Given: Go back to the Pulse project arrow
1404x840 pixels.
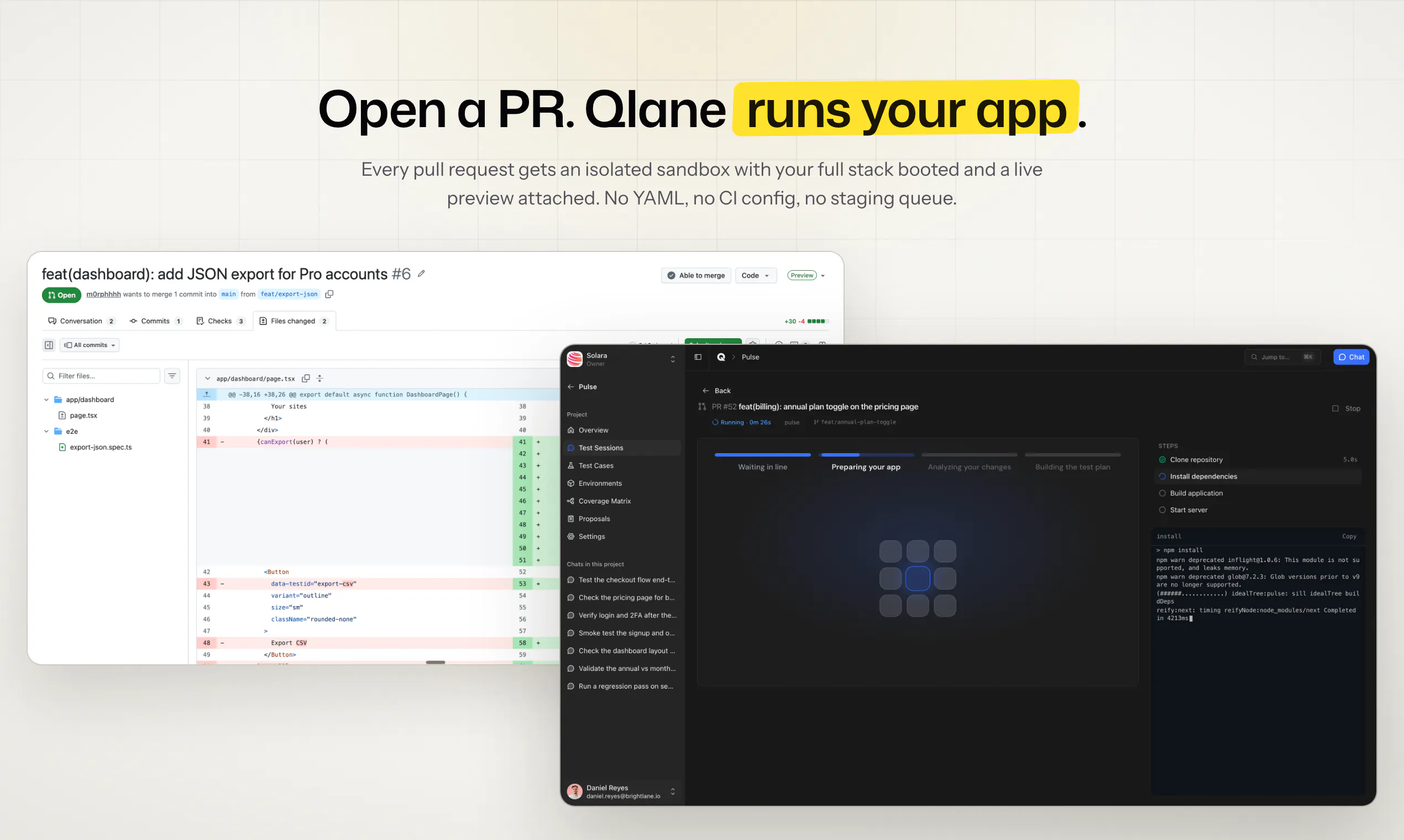Looking at the screenshot, I should point(570,387).
